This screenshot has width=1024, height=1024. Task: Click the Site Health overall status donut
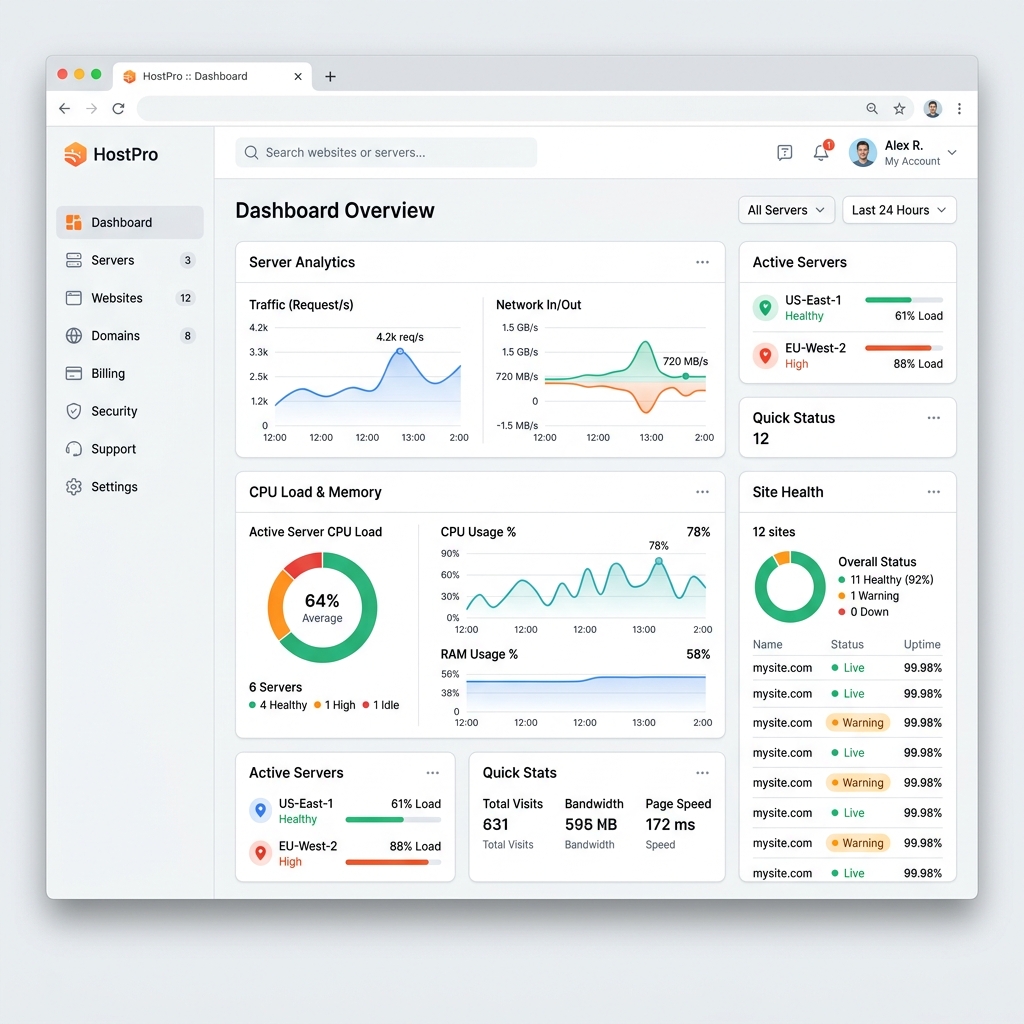pos(790,586)
